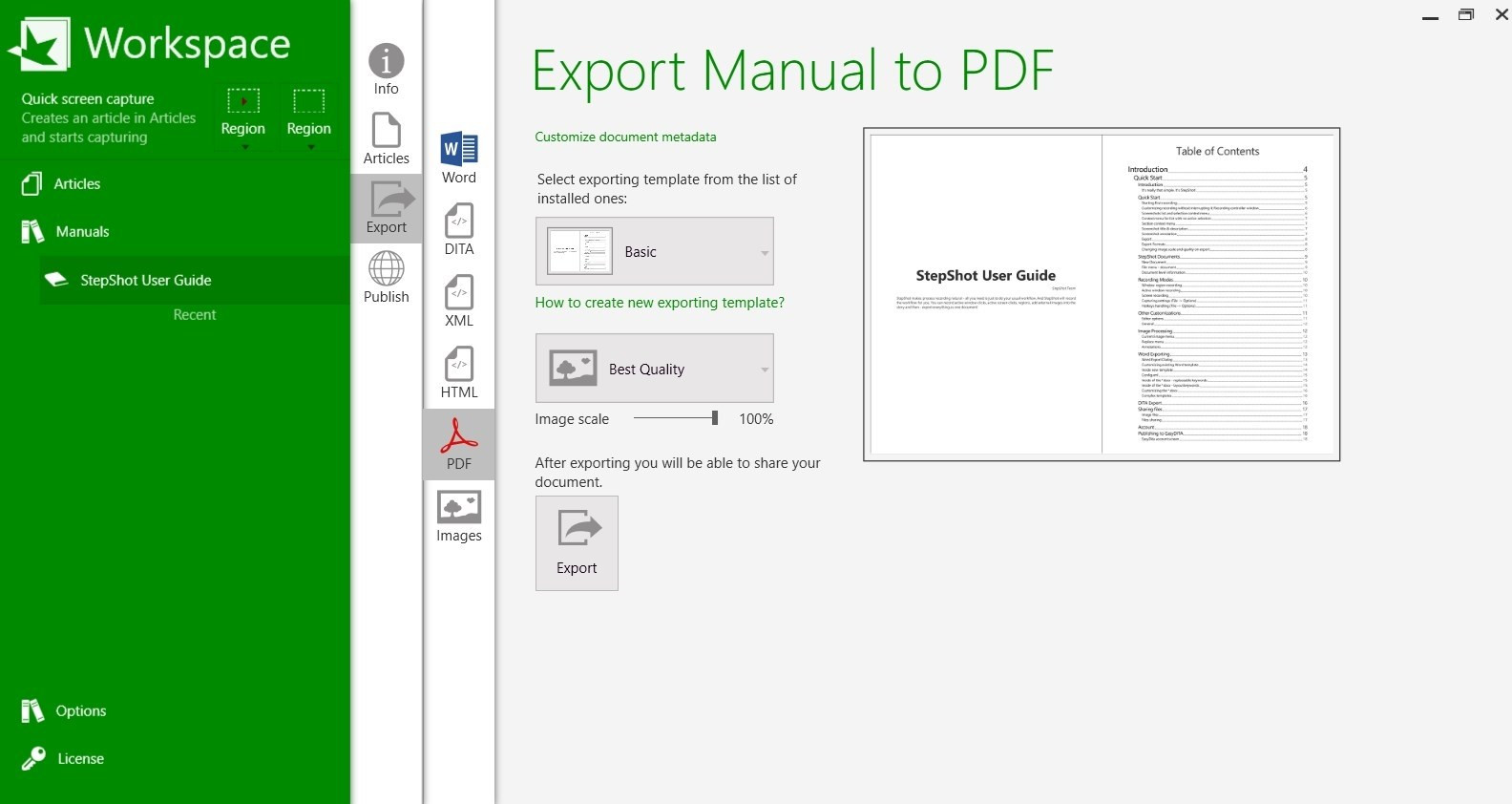
Task: Open the Basic template dropdown
Action: tap(655, 251)
